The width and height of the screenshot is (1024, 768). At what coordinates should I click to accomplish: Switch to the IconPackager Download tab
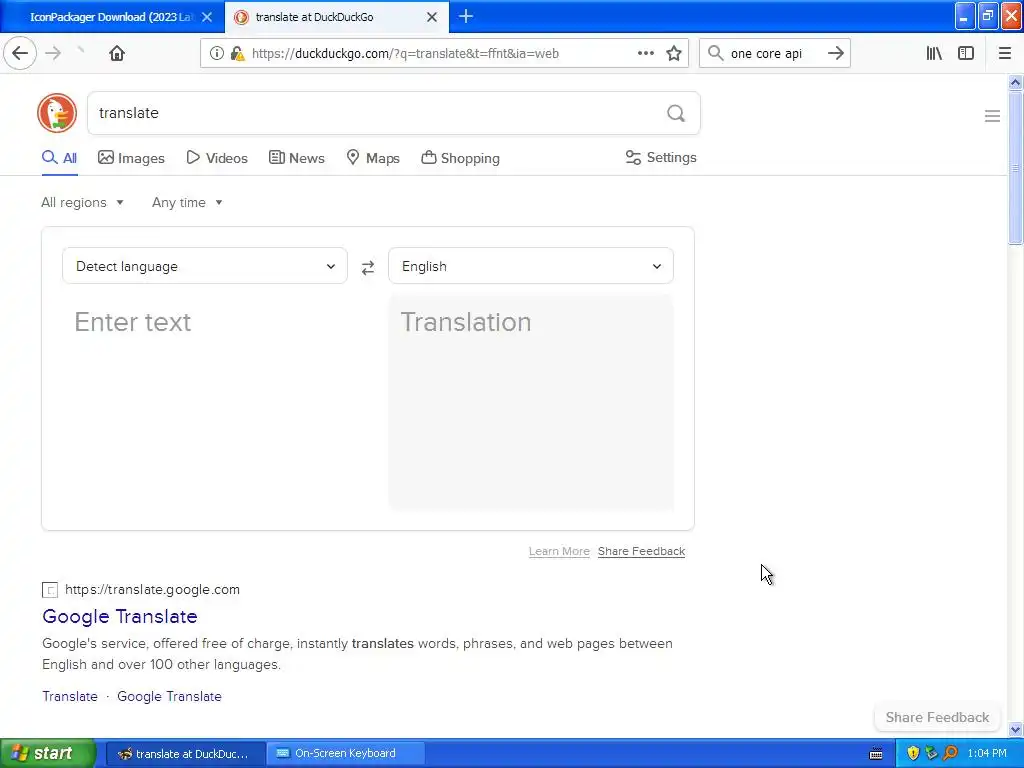click(x=112, y=17)
